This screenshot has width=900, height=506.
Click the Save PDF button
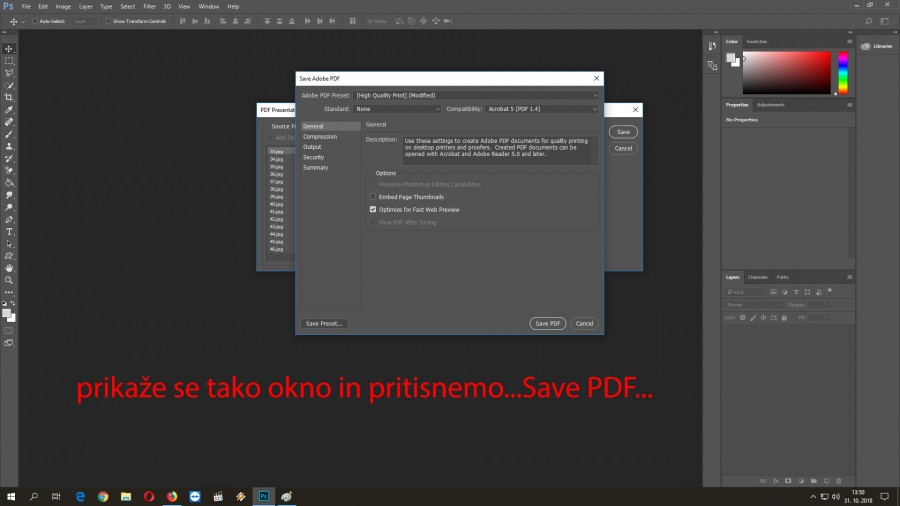click(547, 324)
